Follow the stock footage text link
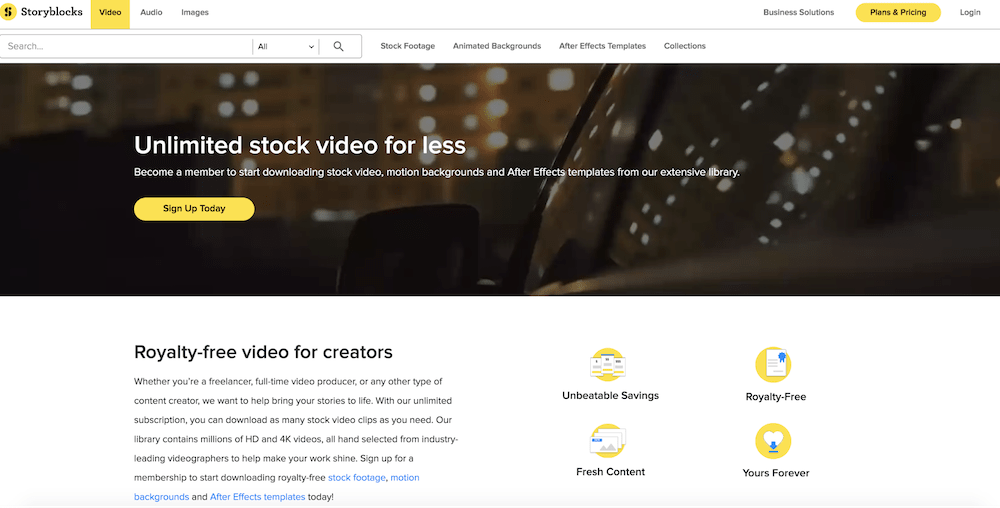Viewport: 1000px width, 508px height. coord(356,478)
